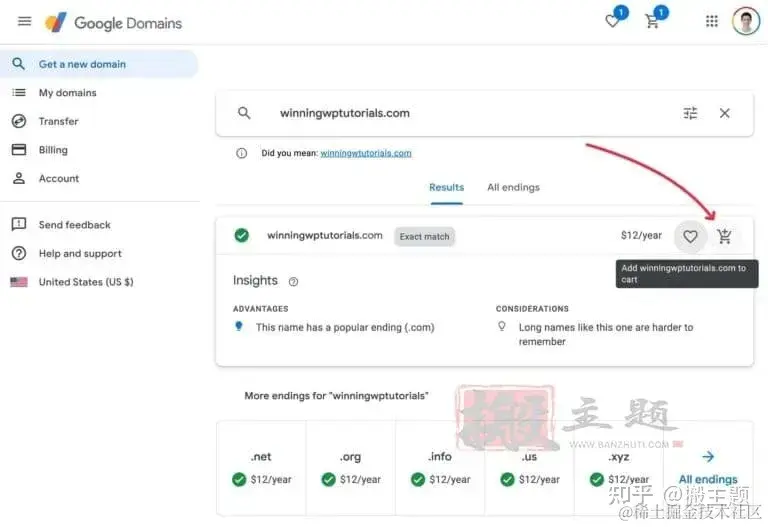Click the green check under .net
Screen dimensions: 768x527
tap(239, 479)
